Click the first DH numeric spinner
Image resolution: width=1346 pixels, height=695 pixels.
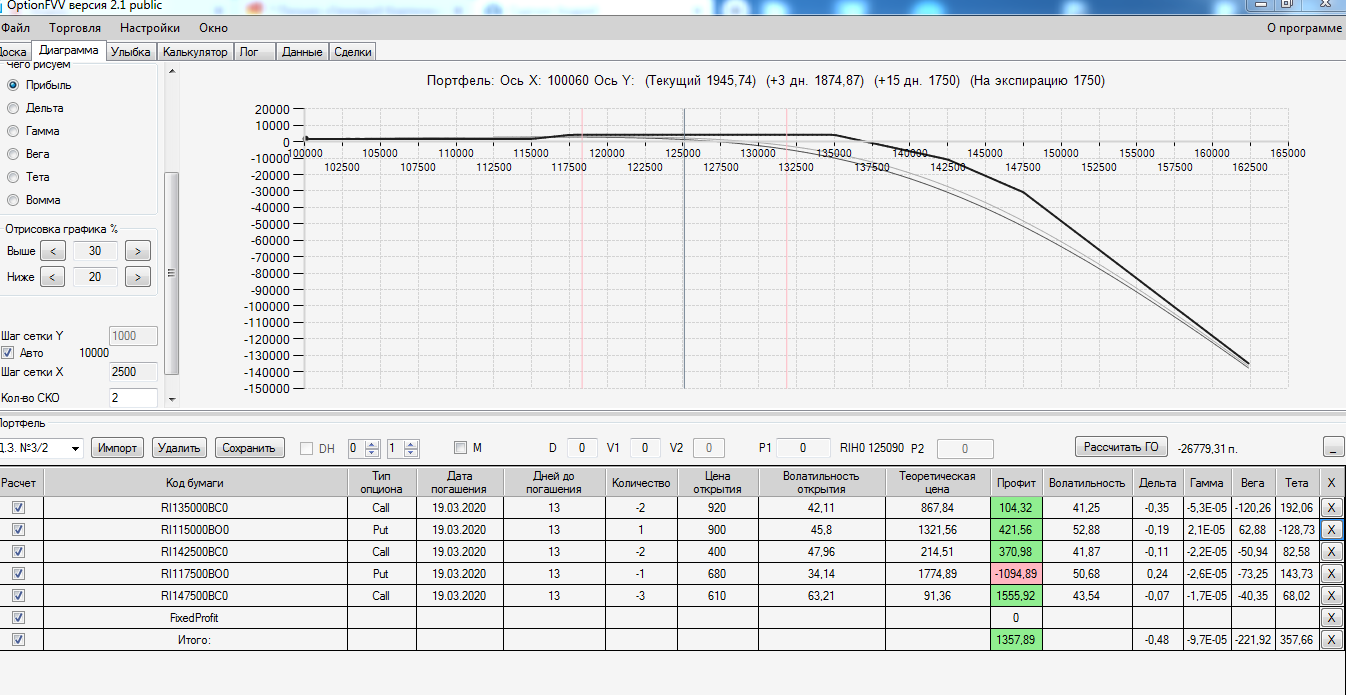364,449
